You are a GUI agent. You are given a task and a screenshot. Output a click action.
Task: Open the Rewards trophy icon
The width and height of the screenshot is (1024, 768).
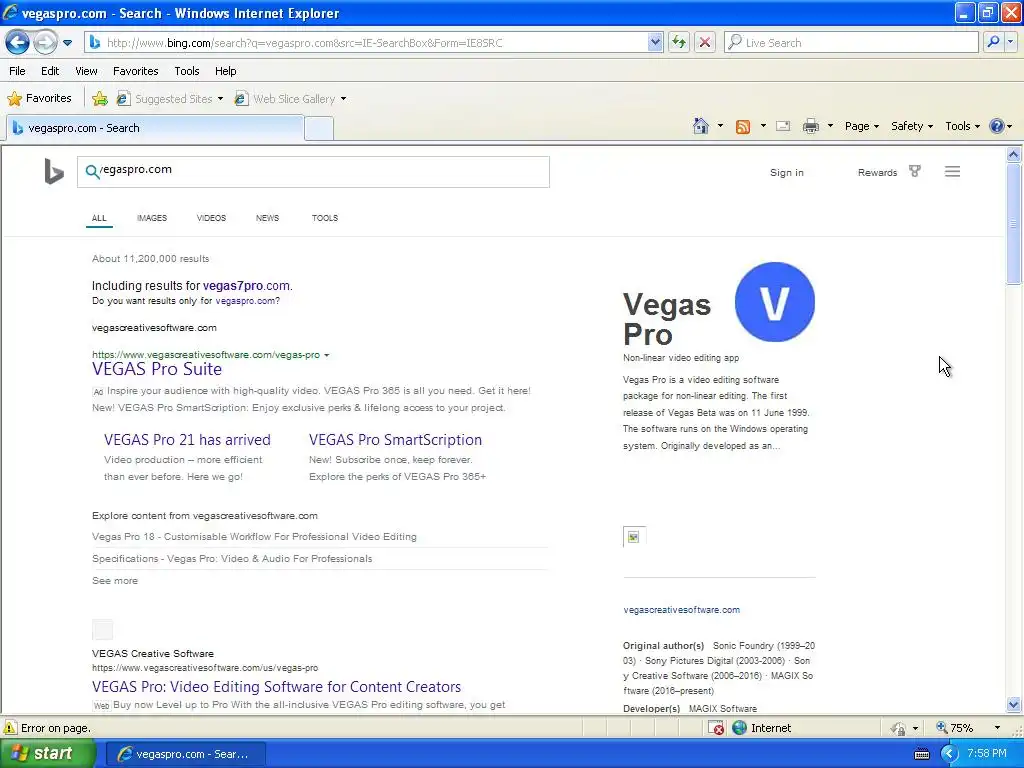coord(914,172)
